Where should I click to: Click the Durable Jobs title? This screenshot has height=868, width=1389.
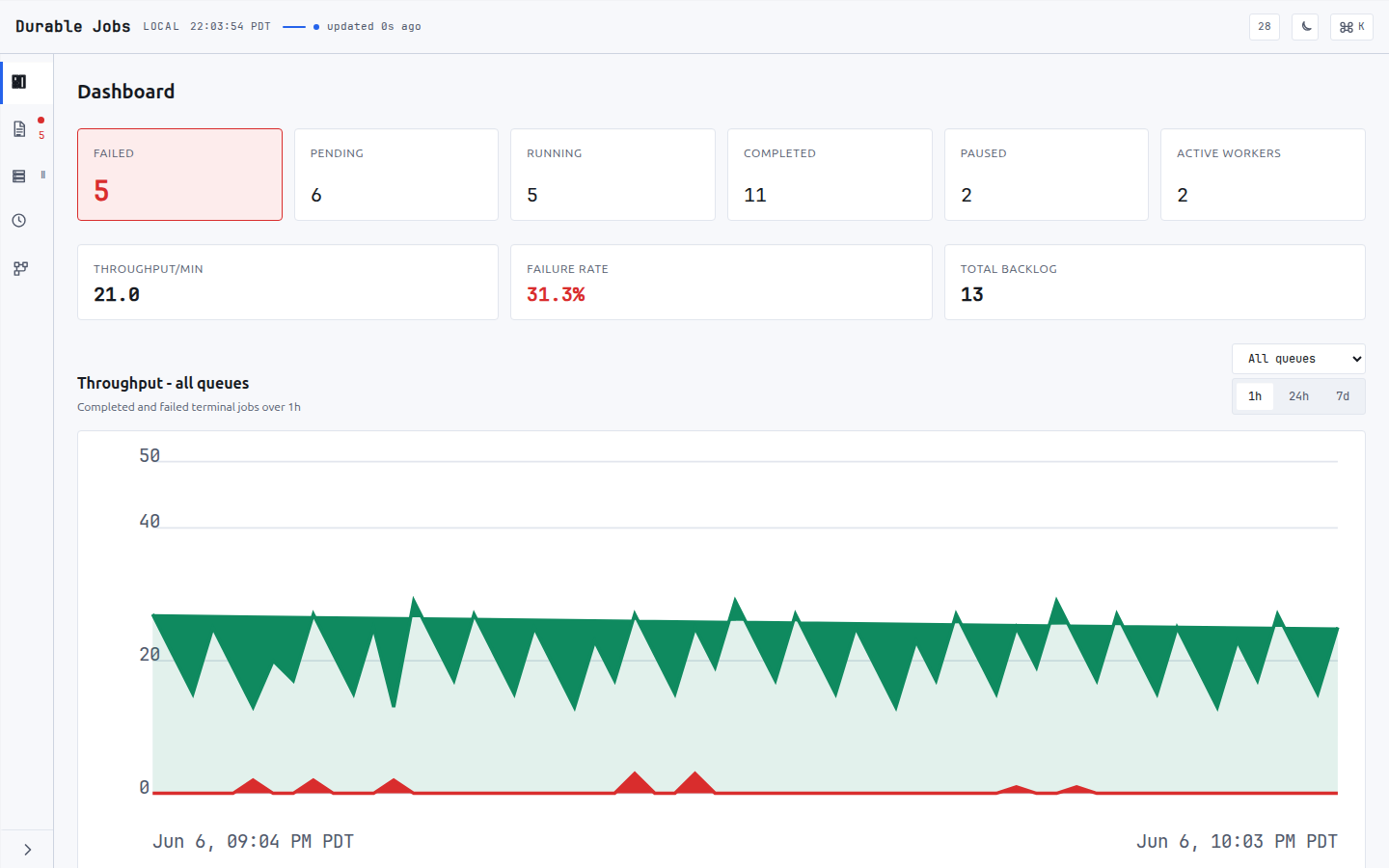[73, 26]
